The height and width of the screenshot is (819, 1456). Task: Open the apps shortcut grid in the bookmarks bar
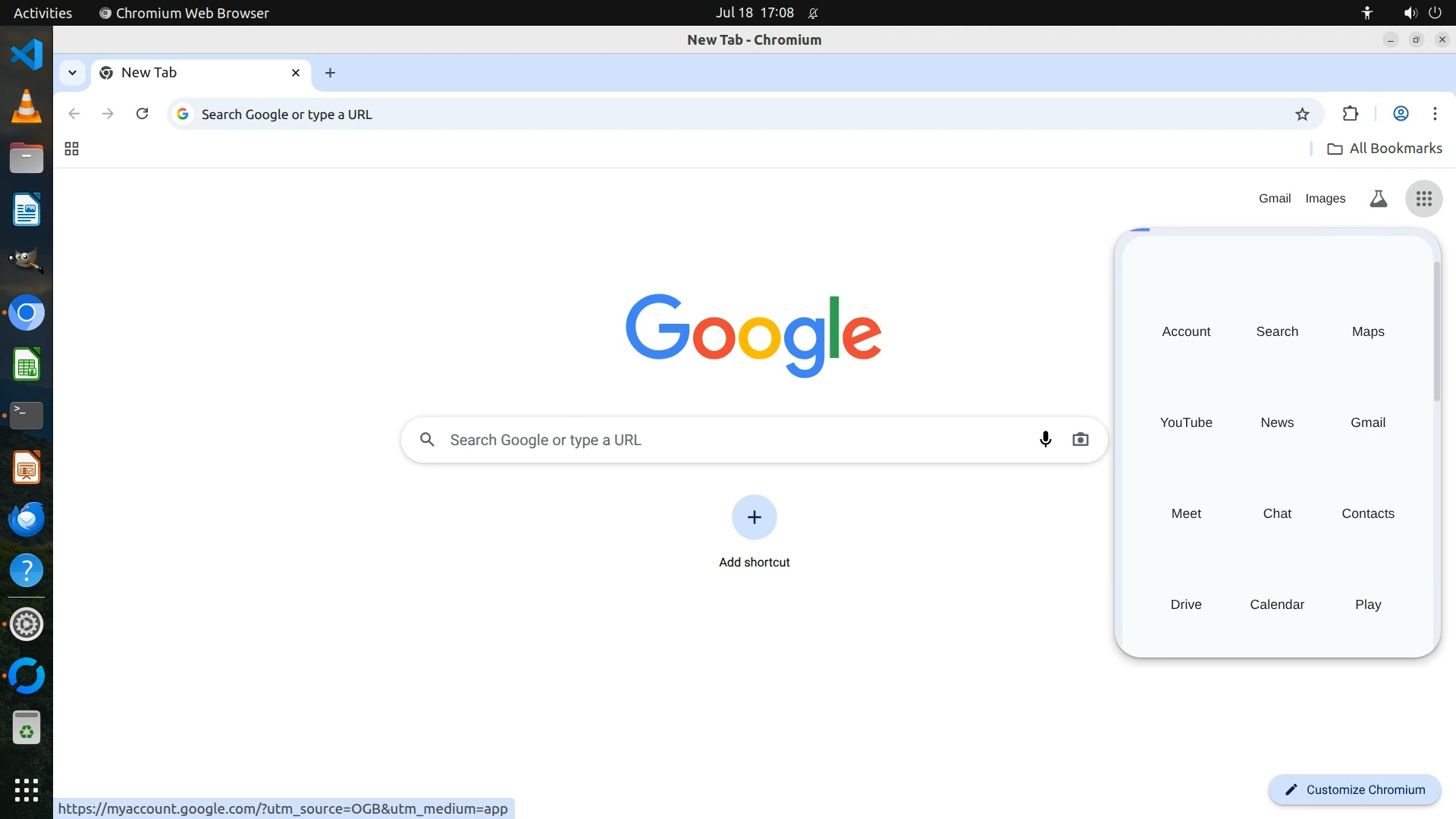tap(72, 149)
